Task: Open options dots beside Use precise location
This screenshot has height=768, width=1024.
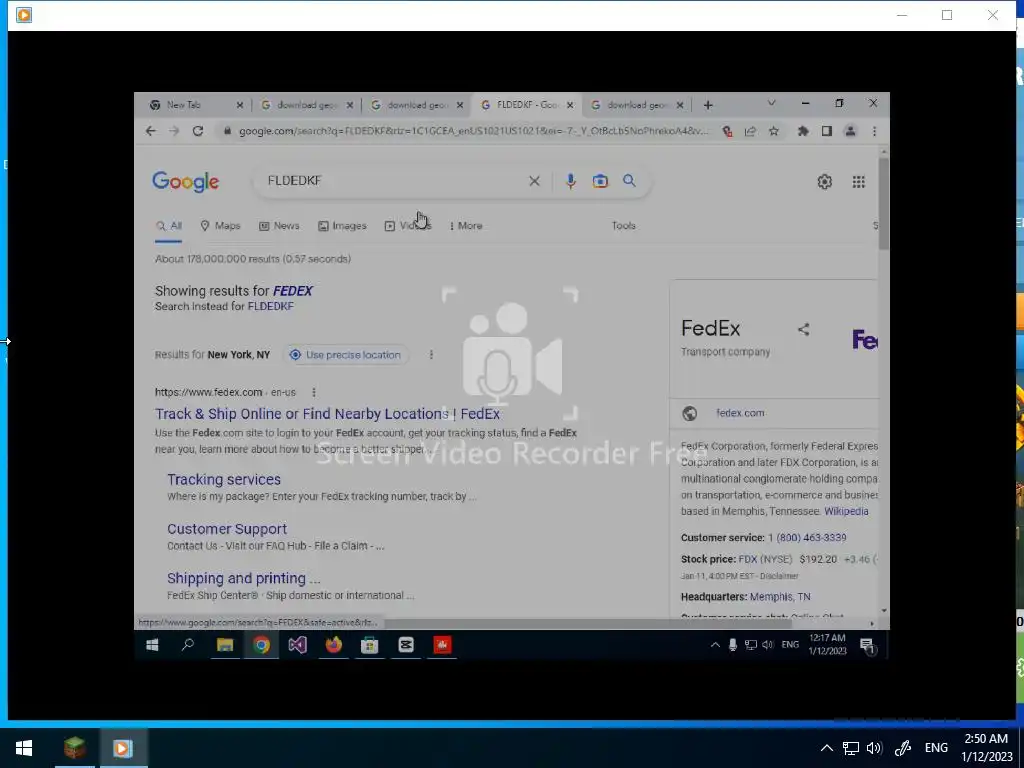Action: pos(431,355)
